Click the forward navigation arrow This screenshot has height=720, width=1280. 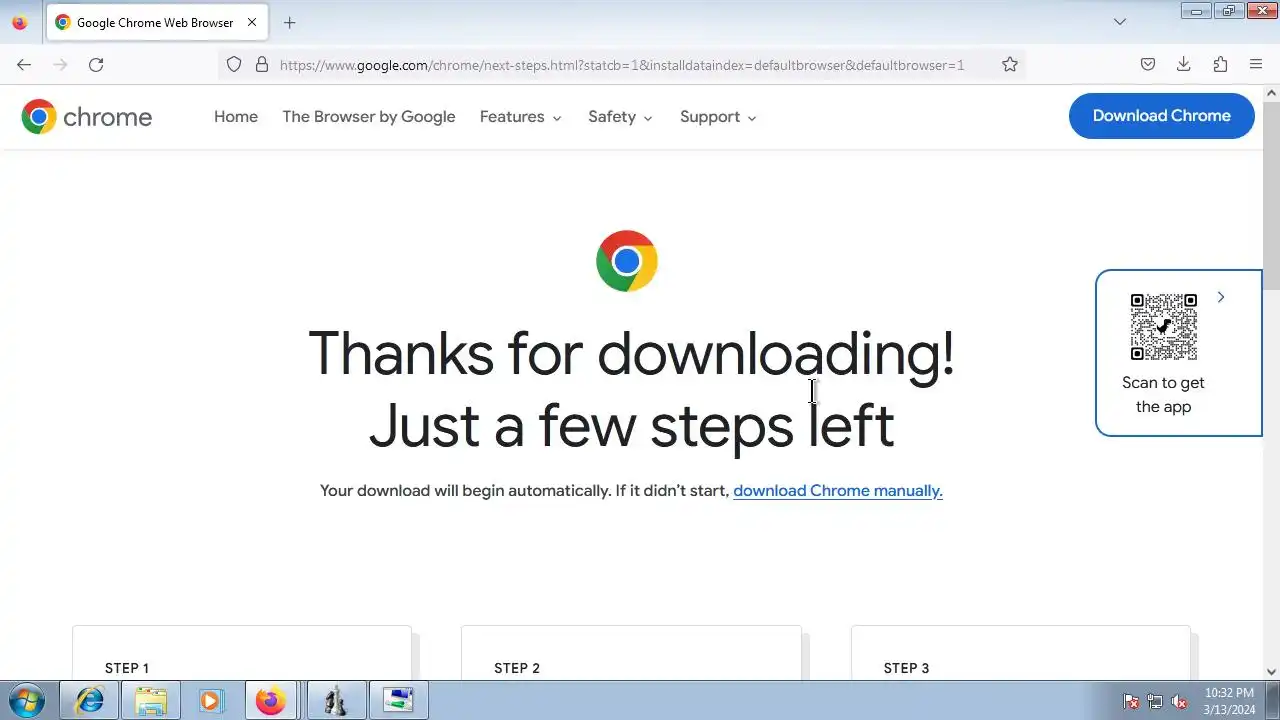60,65
